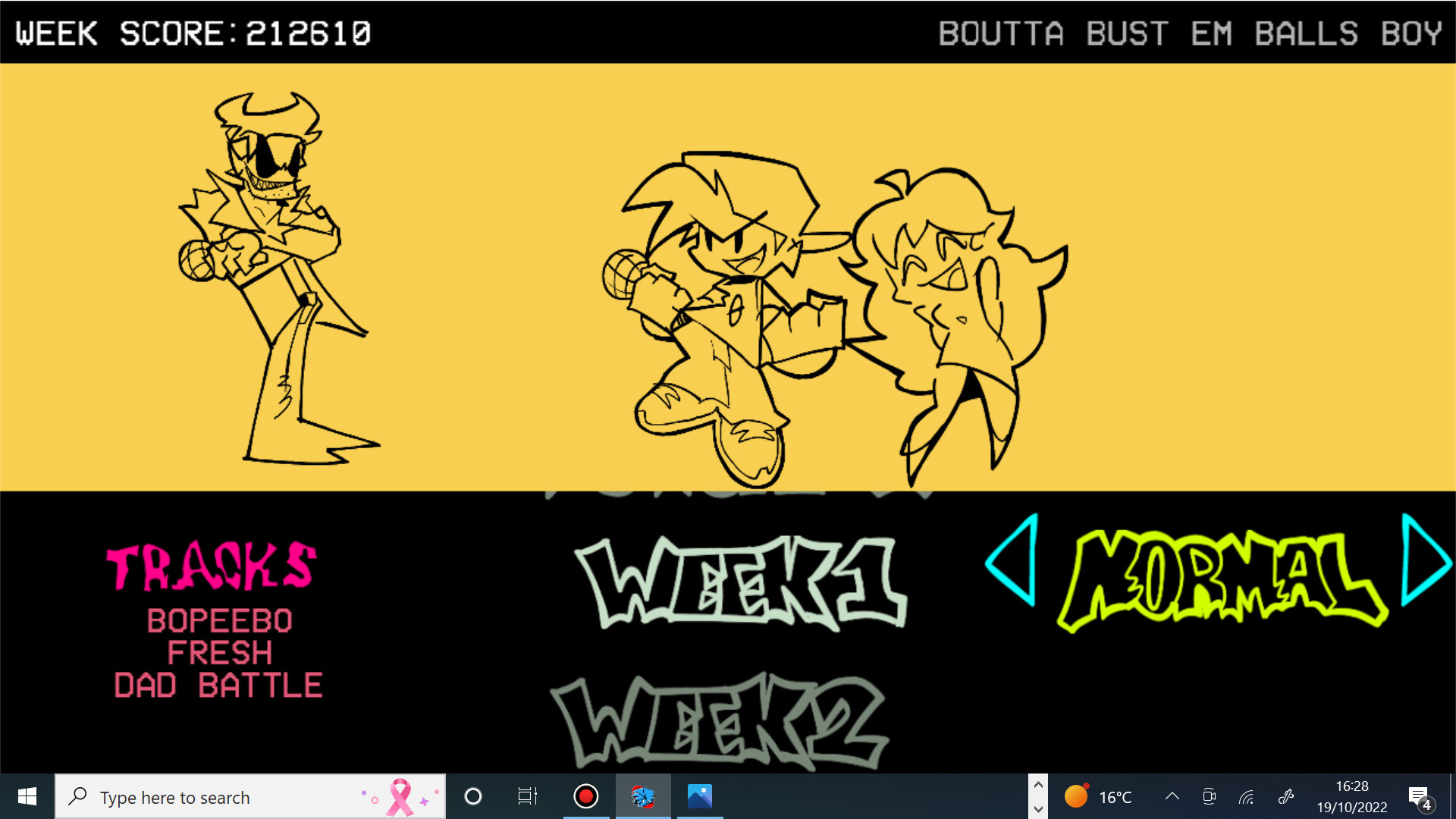Click the red screen recorder taskbar icon
This screenshot has width=1456, height=819.
point(585,796)
